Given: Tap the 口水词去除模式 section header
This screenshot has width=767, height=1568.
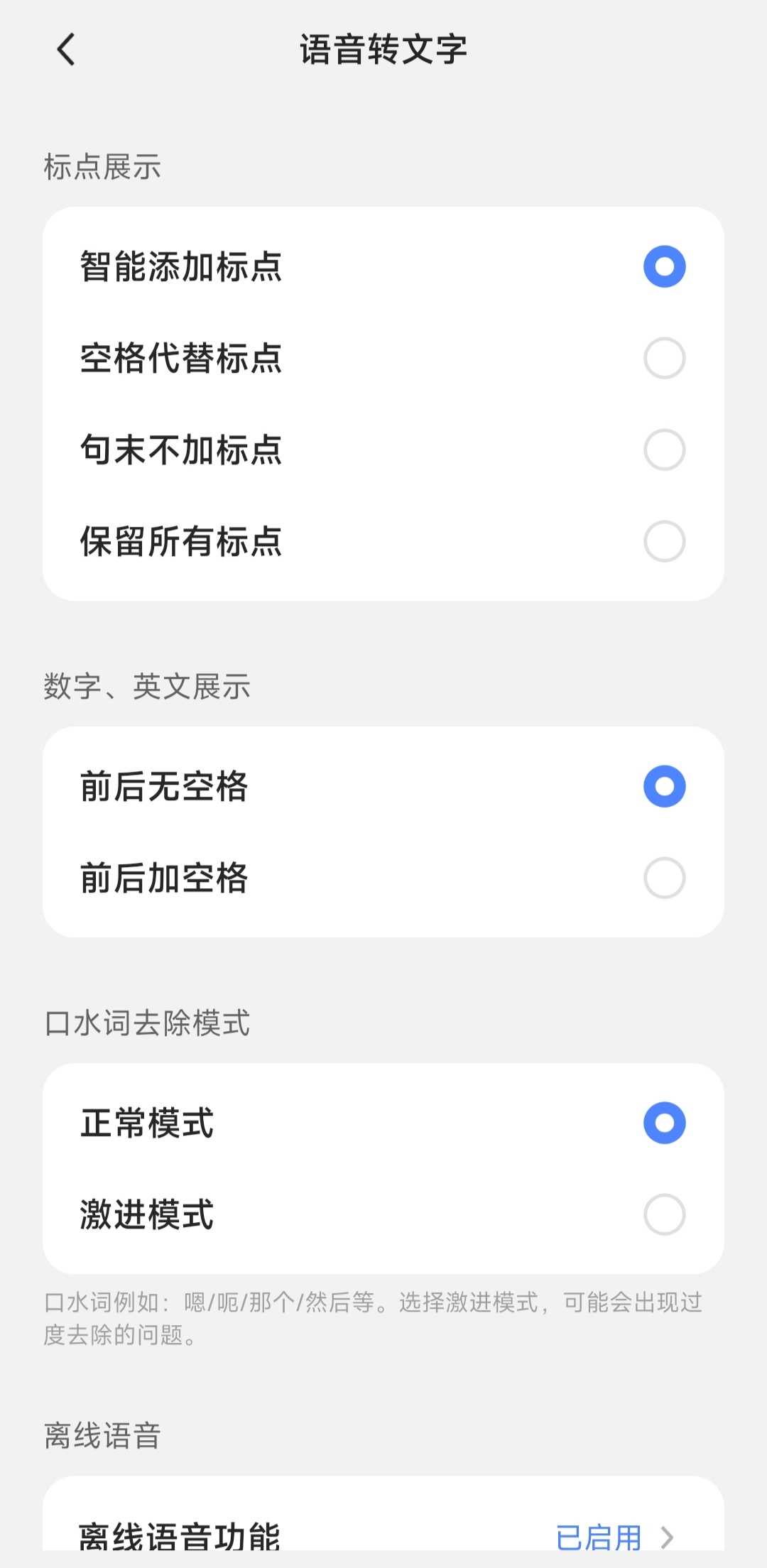Looking at the screenshot, I should pyautogui.click(x=147, y=1023).
